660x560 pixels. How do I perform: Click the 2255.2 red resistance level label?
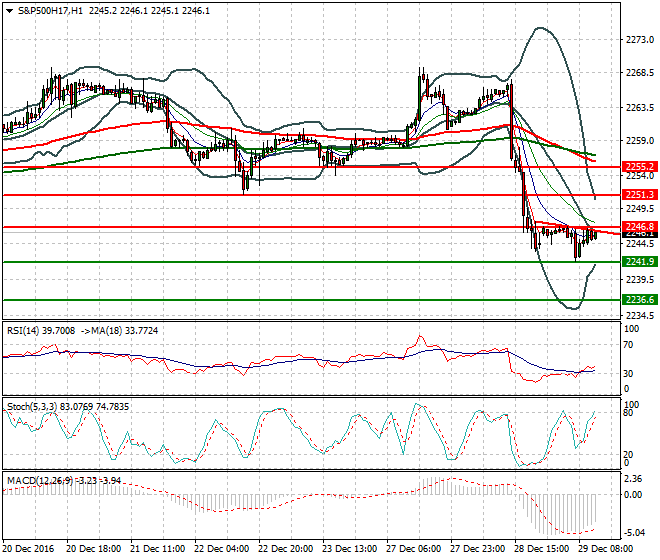tap(640, 166)
